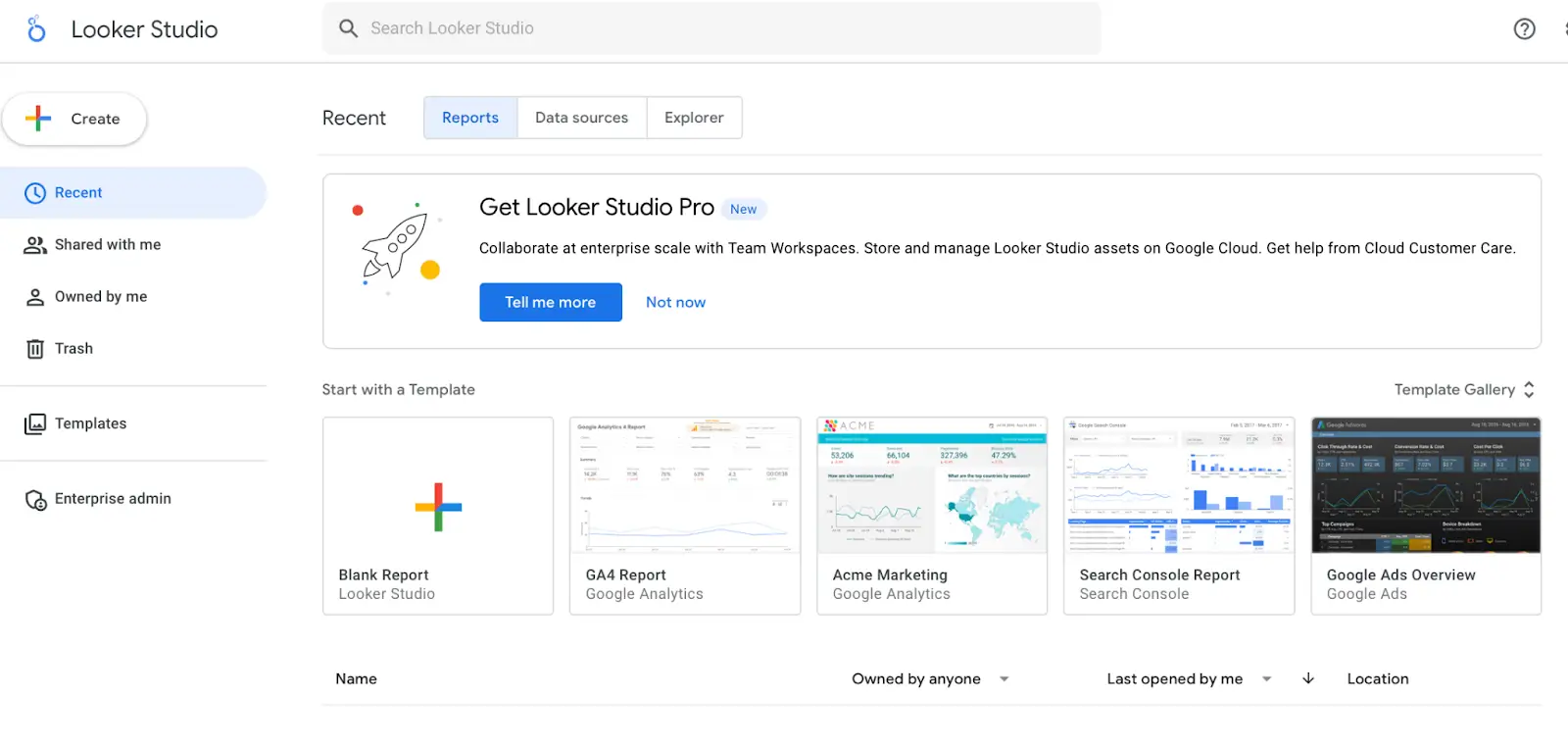
Task: Click the Acme Marketing title text
Action: point(890,575)
